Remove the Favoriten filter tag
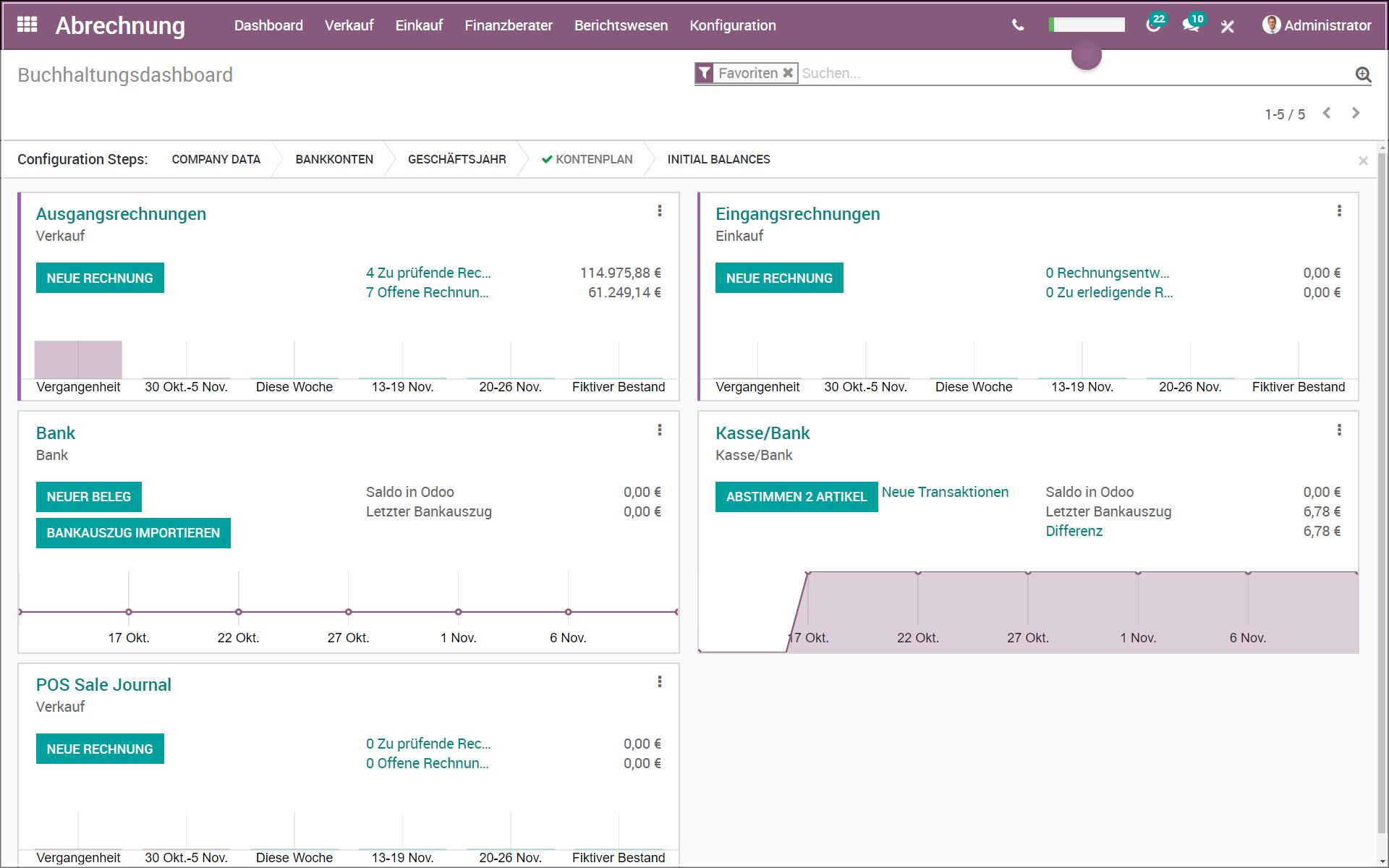1389x868 pixels. (x=788, y=73)
